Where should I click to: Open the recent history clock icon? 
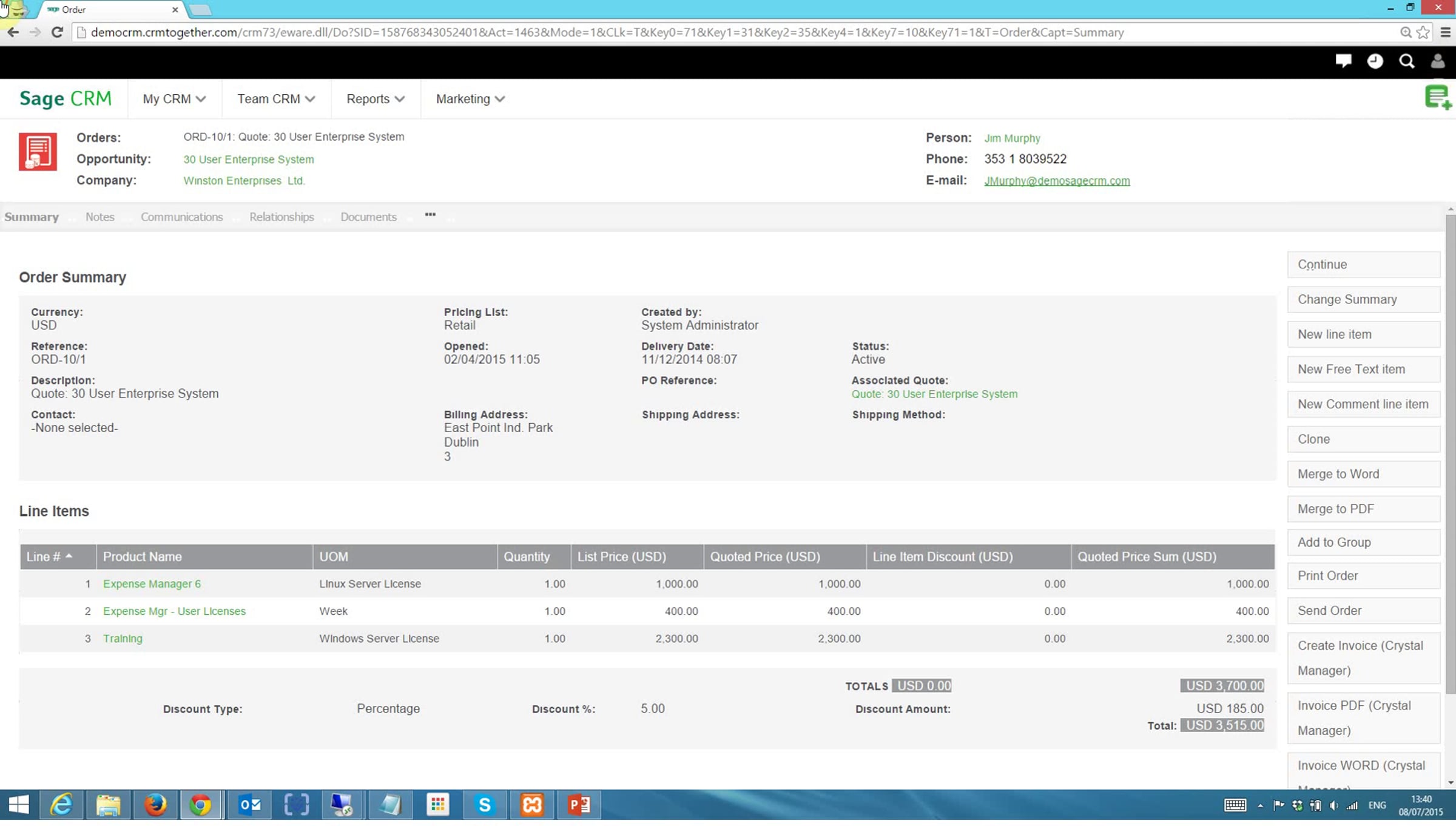(x=1375, y=61)
